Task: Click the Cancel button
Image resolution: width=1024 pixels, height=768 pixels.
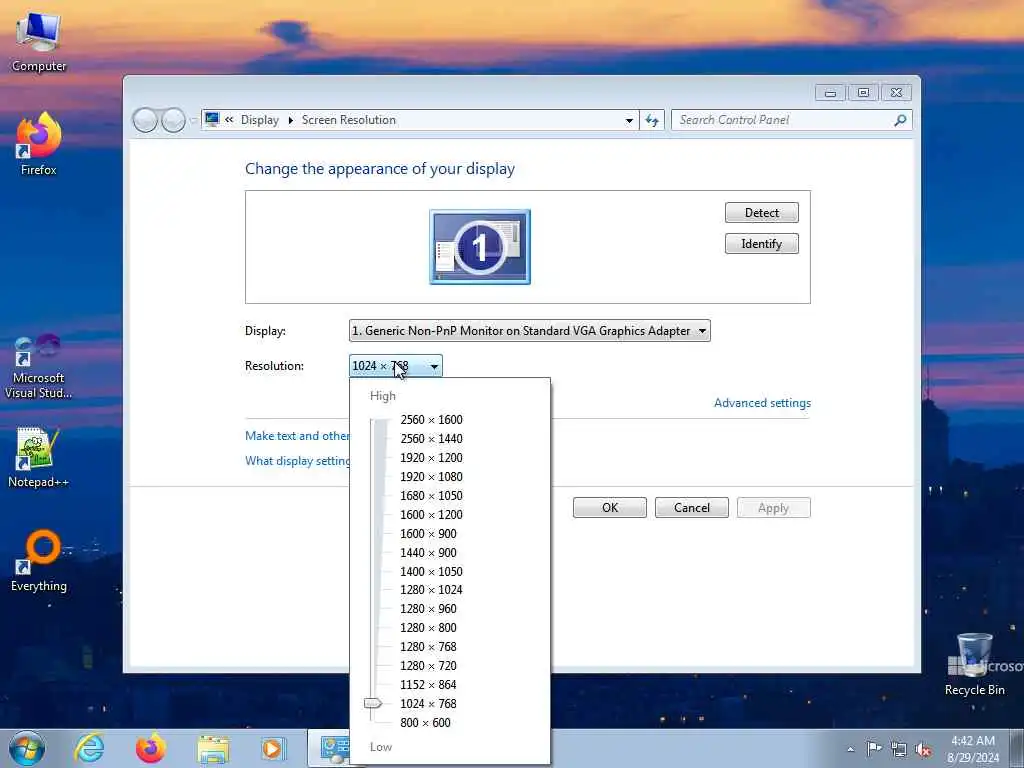Action: (x=692, y=507)
